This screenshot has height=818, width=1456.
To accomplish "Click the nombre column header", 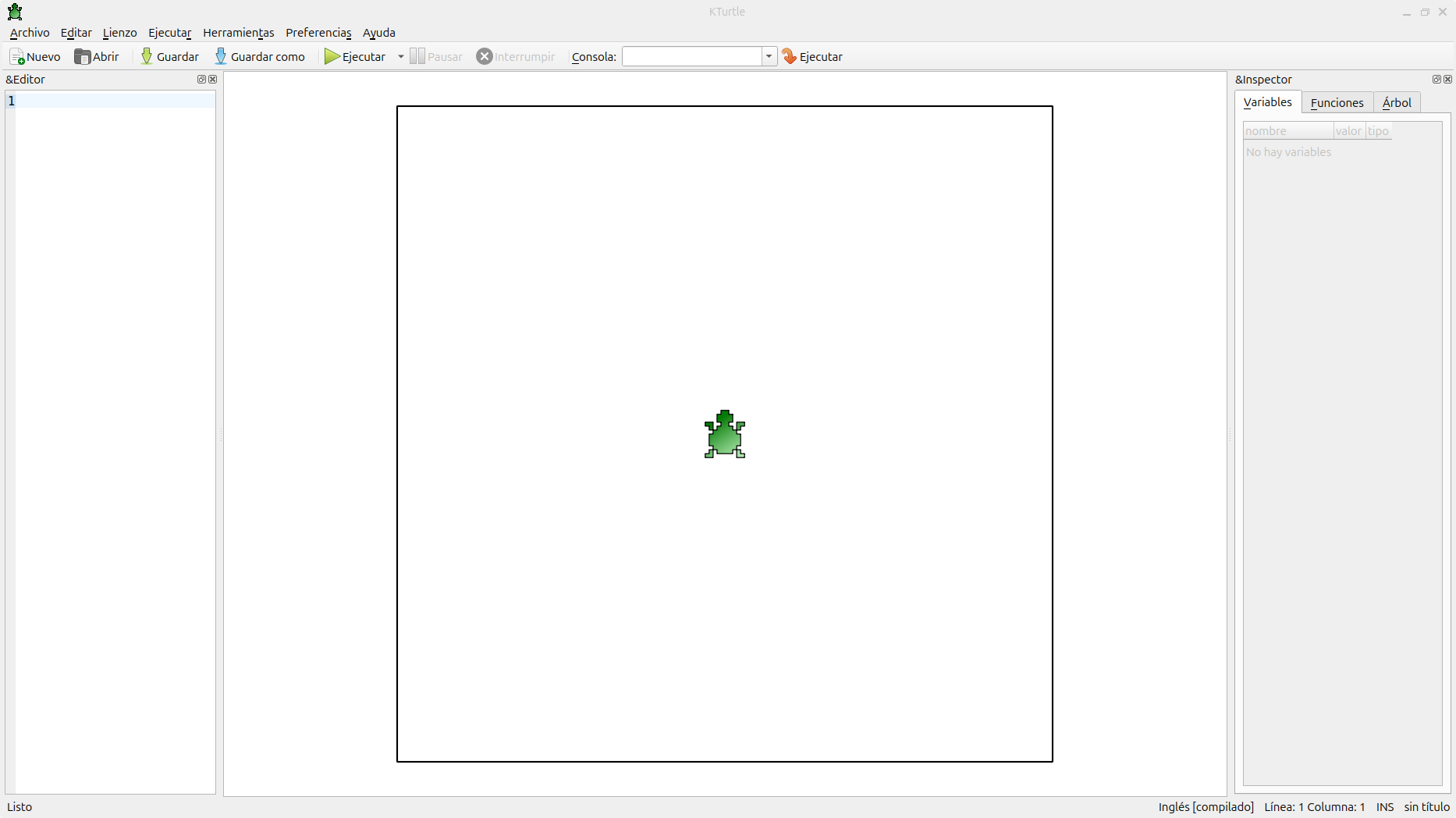I will pos(1287,131).
